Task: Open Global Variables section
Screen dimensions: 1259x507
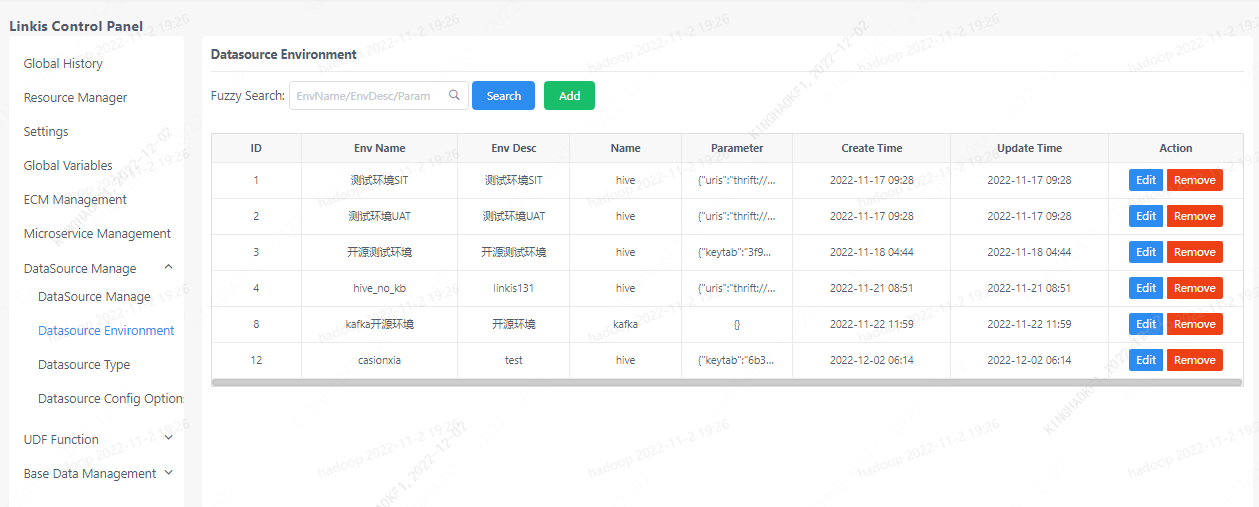Action: (x=68, y=165)
